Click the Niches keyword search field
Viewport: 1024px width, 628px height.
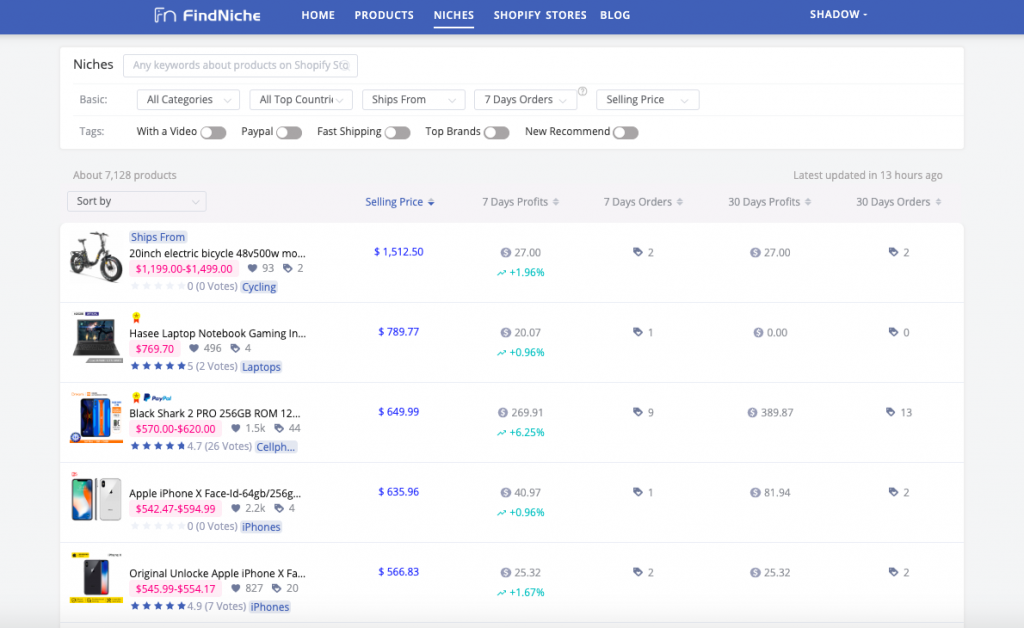click(240, 65)
